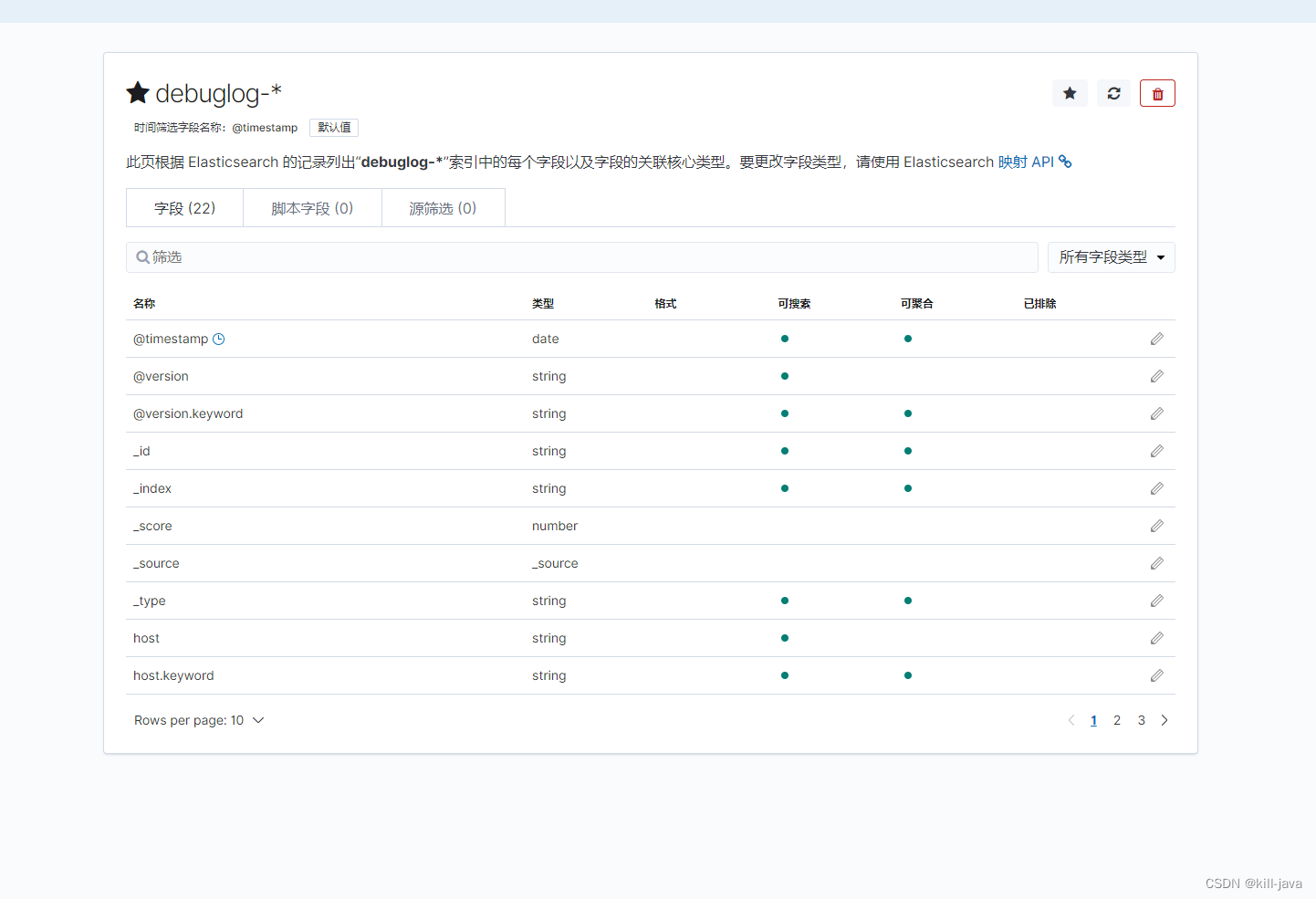
Task: Open the 所有字段类型 dropdown
Action: point(1112,257)
